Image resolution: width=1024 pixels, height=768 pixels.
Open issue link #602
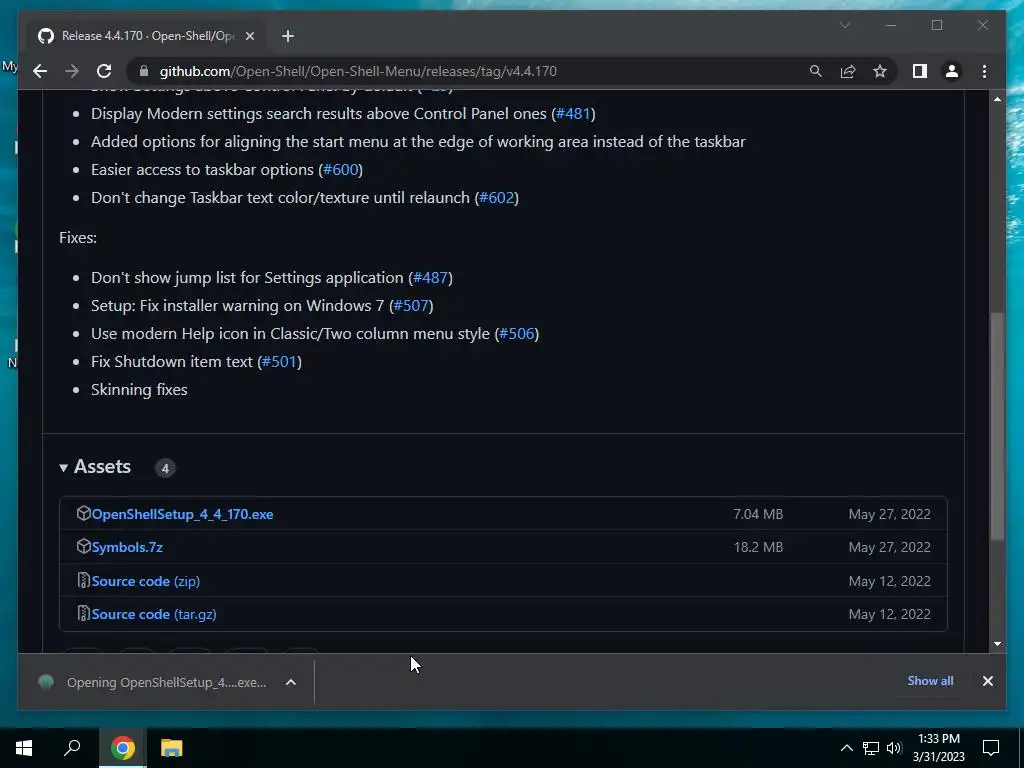pos(496,198)
